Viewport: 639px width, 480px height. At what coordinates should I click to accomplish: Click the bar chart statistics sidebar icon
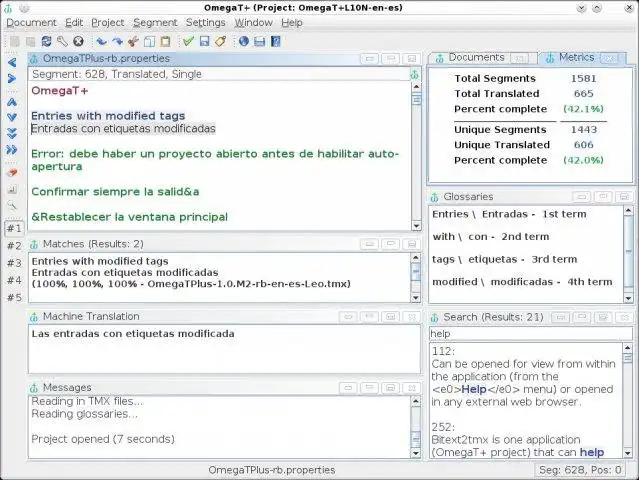(x=12, y=189)
